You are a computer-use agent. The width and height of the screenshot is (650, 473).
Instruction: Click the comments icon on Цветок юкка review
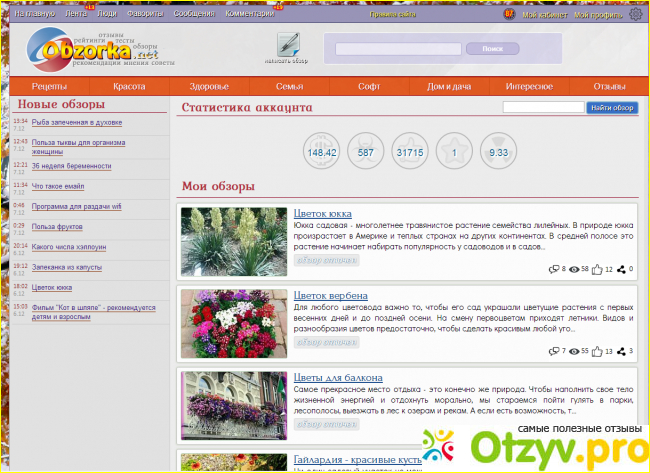555,269
